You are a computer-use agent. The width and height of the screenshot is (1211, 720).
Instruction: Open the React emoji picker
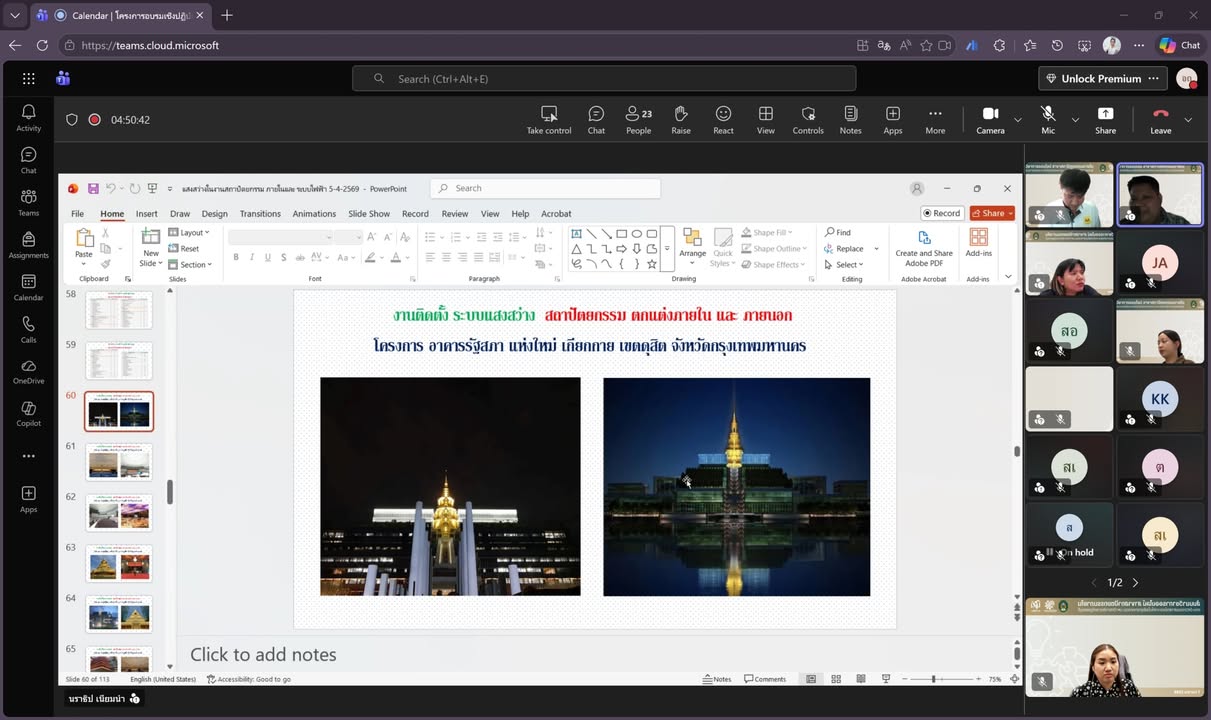pyautogui.click(x=723, y=119)
